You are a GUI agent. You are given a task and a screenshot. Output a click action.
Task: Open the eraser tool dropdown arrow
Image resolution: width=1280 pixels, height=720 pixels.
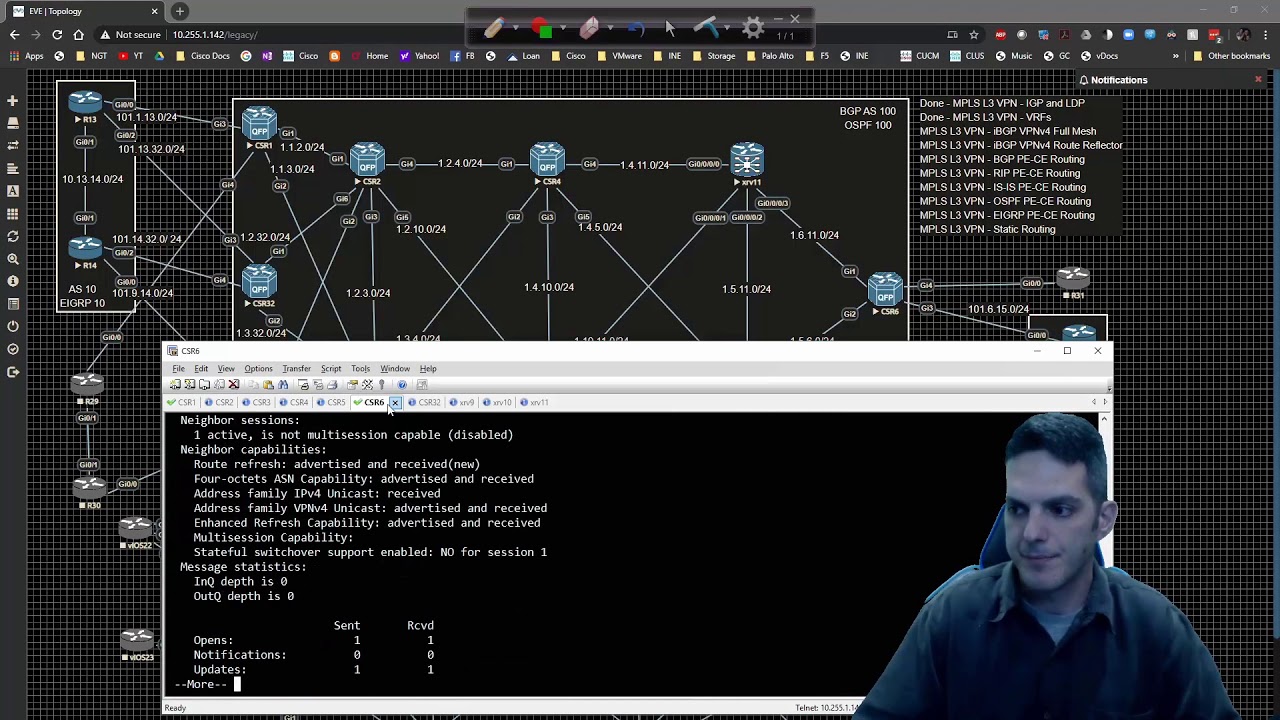(611, 27)
